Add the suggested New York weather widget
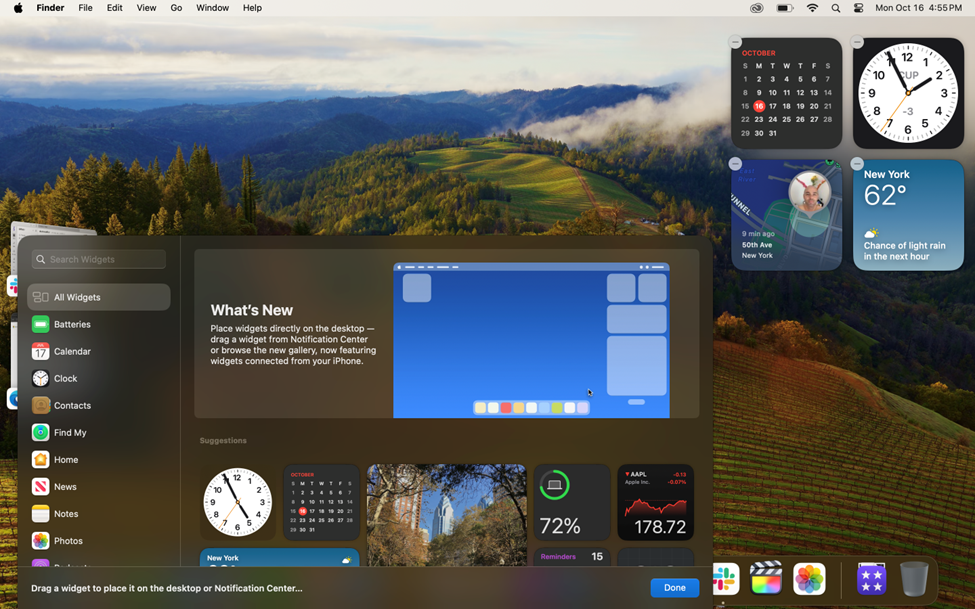 click(279, 557)
